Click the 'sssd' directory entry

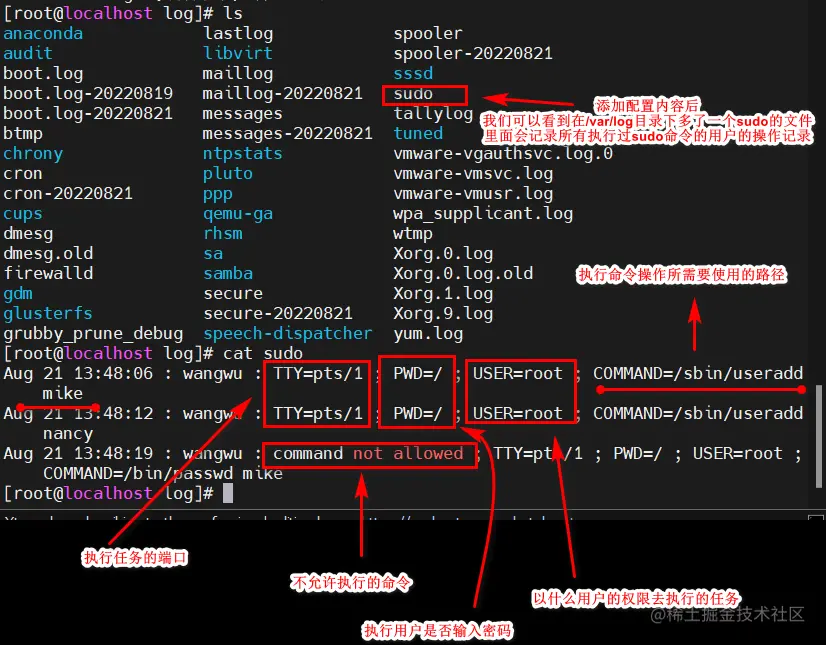coord(414,73)
